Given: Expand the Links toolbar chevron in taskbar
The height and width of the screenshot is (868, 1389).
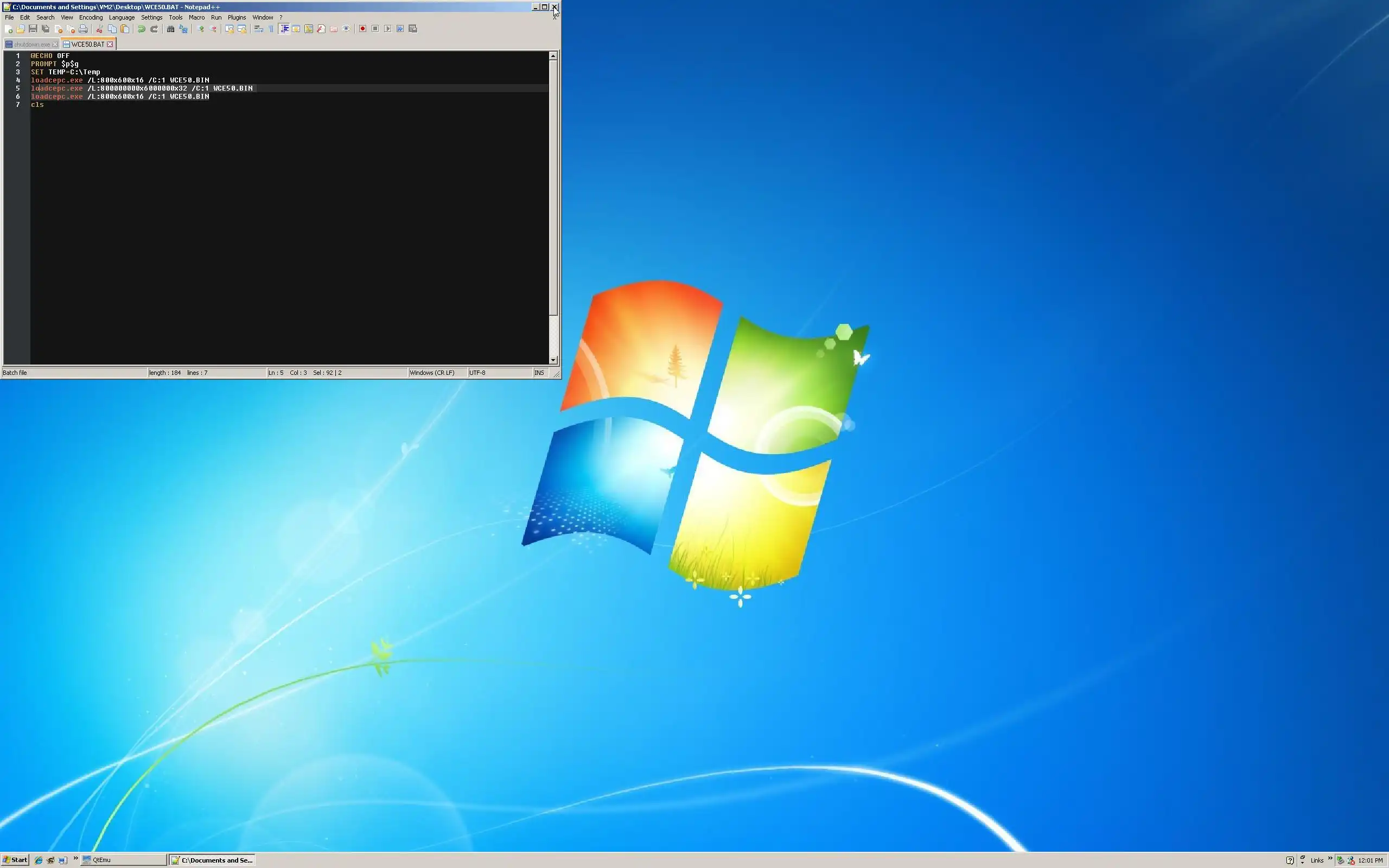Looking at the screenshot, I should point(1329,858).
